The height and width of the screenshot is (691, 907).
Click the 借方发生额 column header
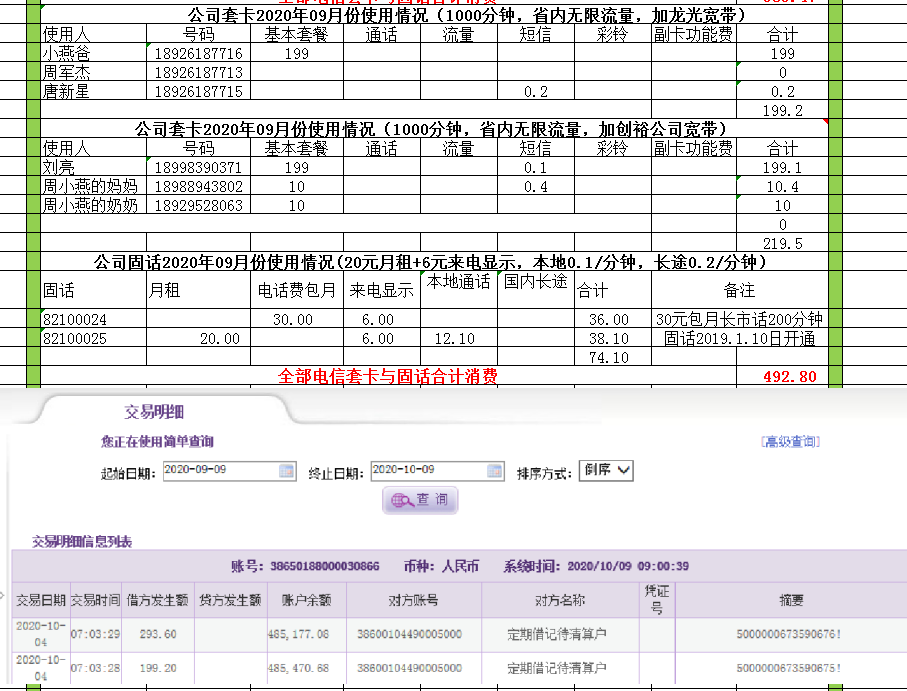point(158,600)
